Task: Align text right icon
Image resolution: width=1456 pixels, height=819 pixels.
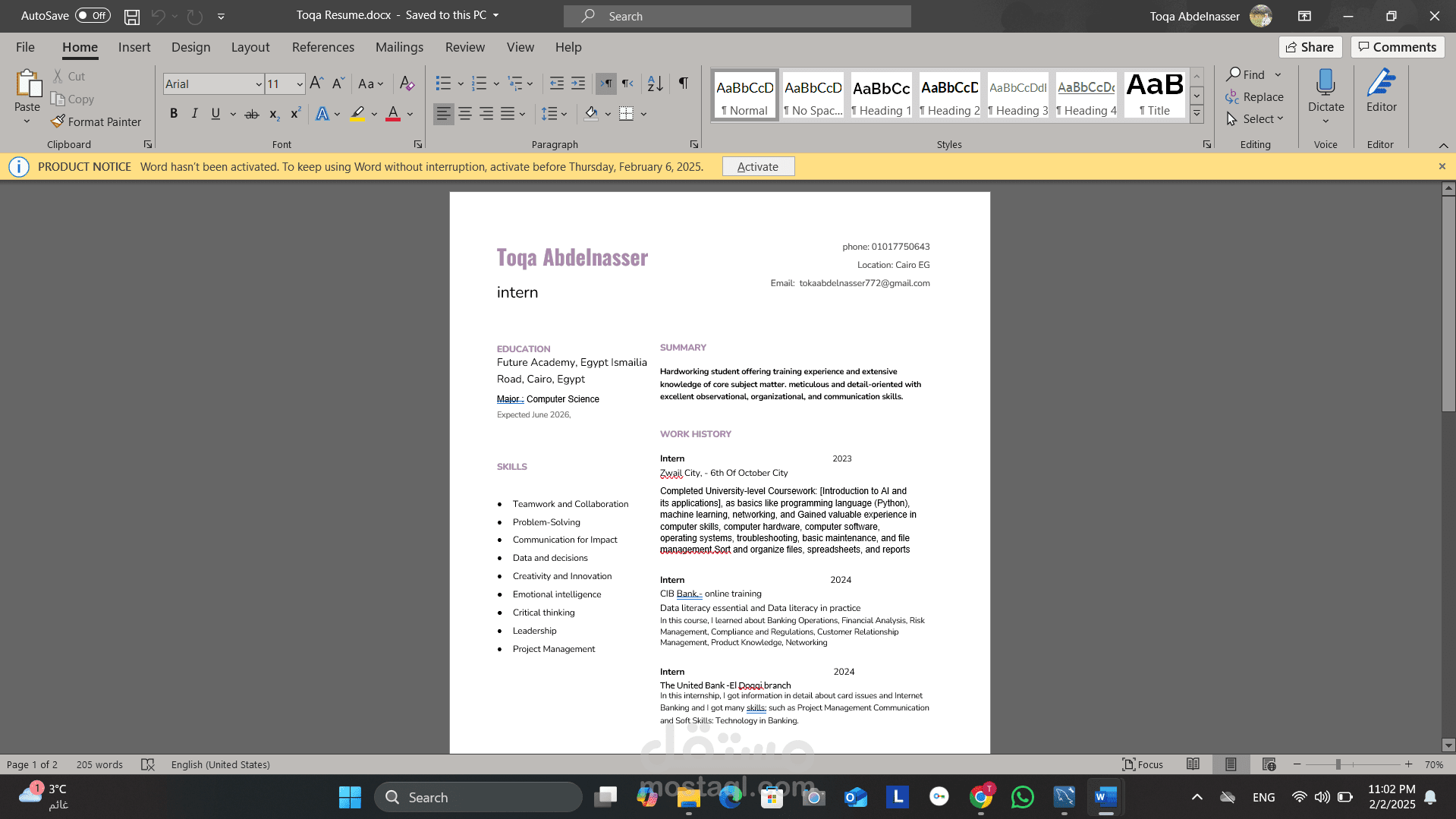Action: pos(486,114)
